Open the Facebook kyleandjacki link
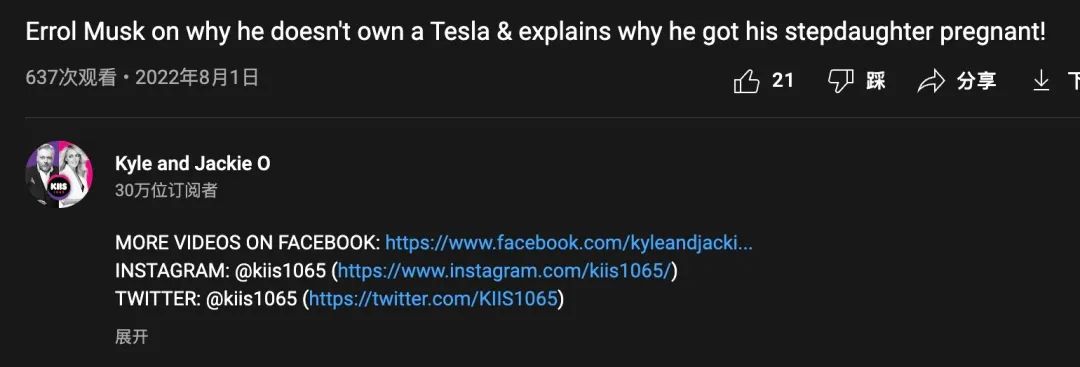This screenshot has width=1080, height=367. 568,242
